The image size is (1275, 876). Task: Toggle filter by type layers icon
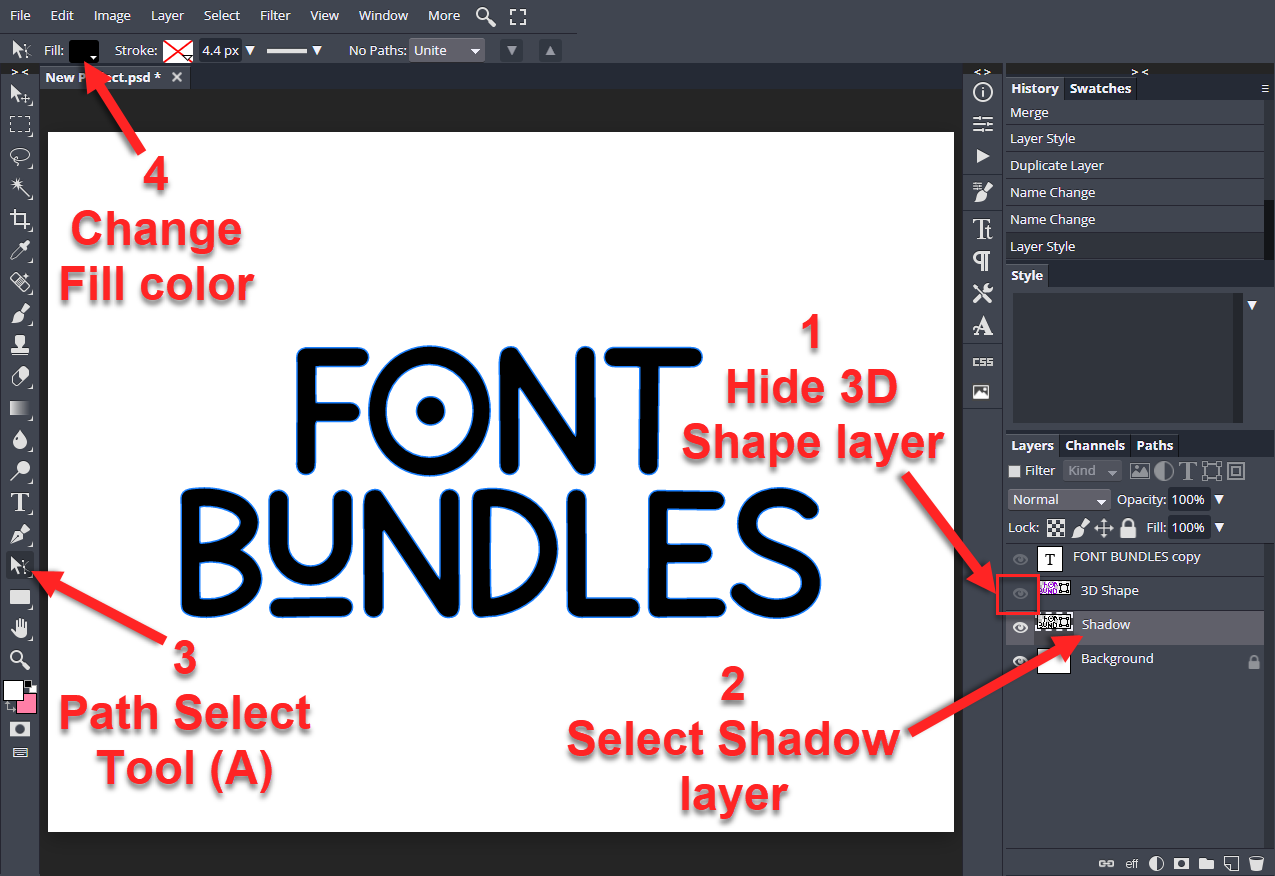(1187, 471)
